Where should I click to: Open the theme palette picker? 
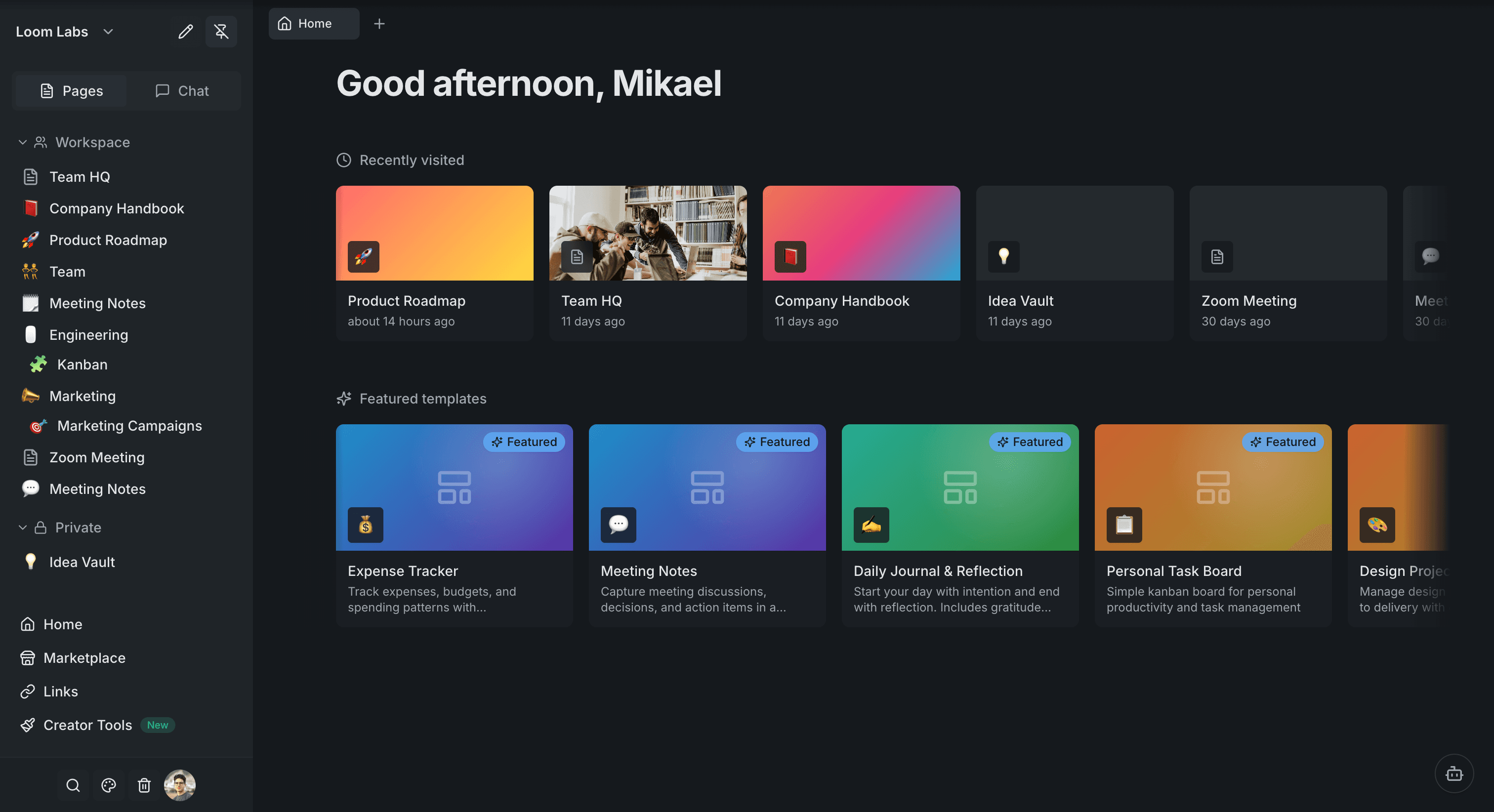109,785
